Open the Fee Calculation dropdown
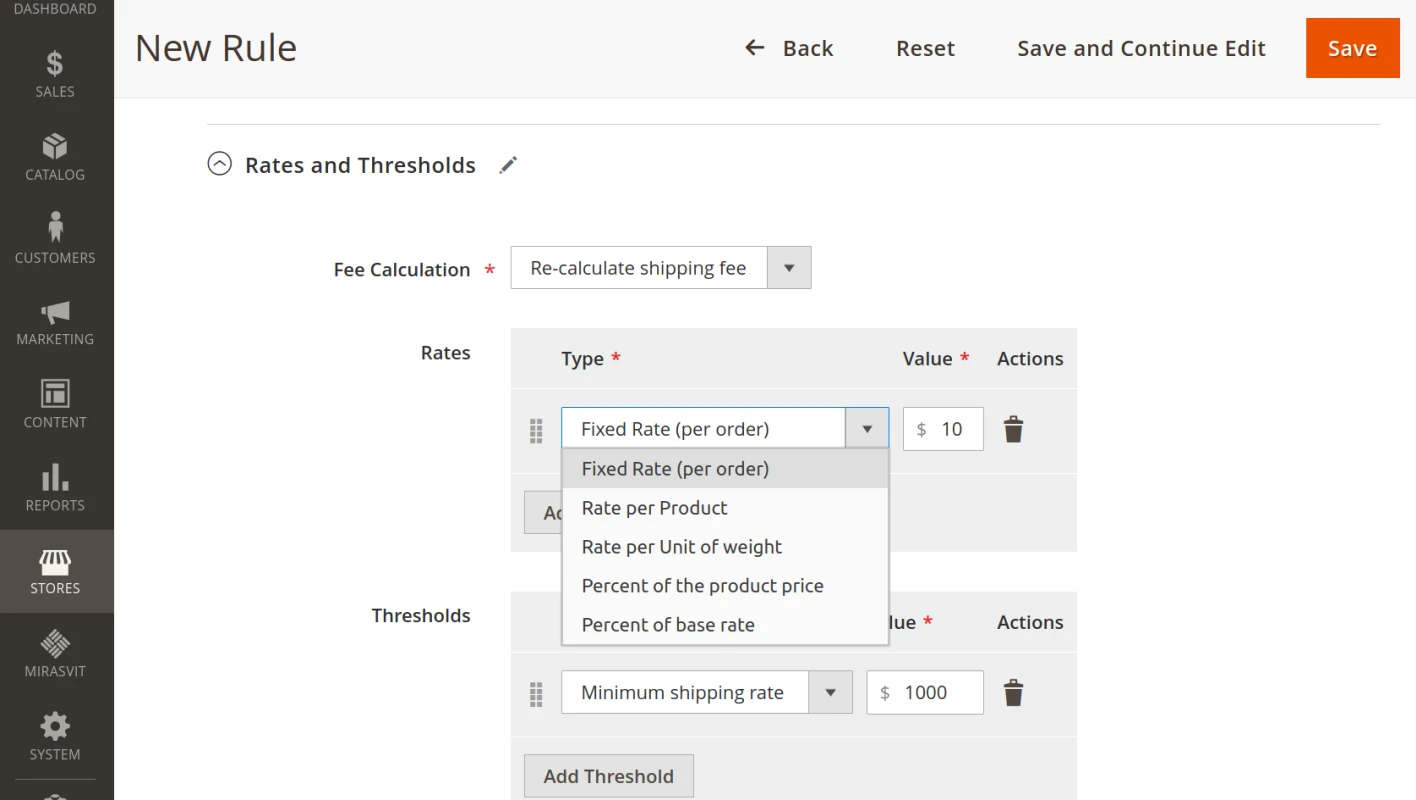The image size is (1416, 800). (x=788, y=267)
